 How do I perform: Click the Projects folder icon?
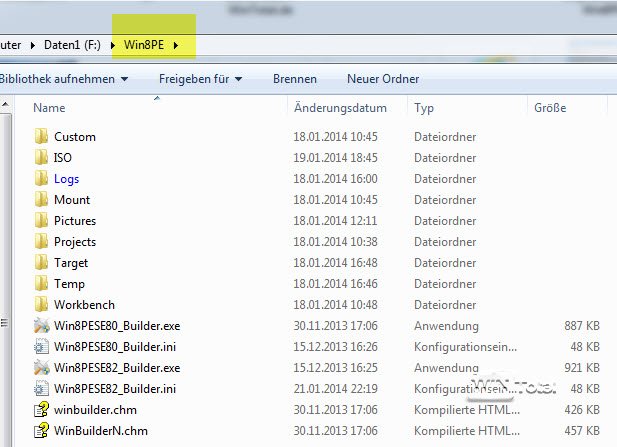coord(41,242)
